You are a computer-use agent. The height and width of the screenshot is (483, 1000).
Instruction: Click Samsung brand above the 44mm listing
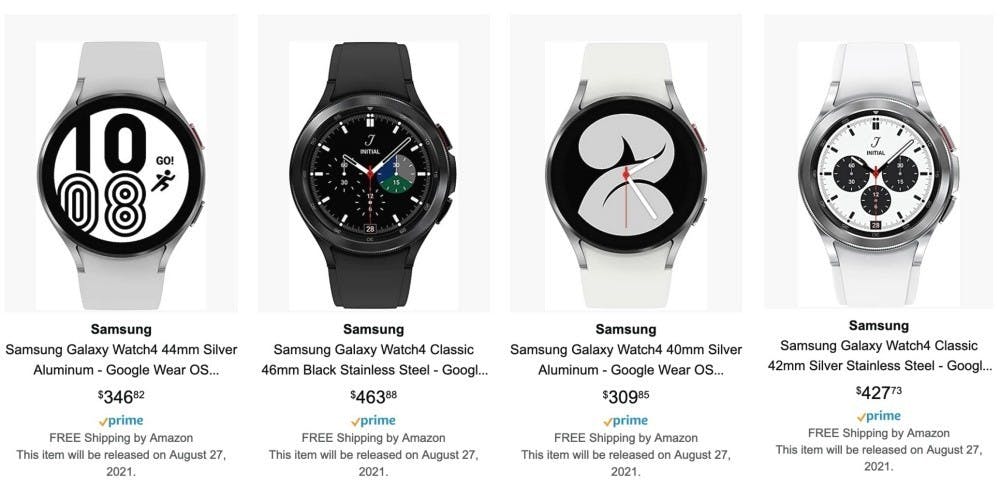coord(121,329)
